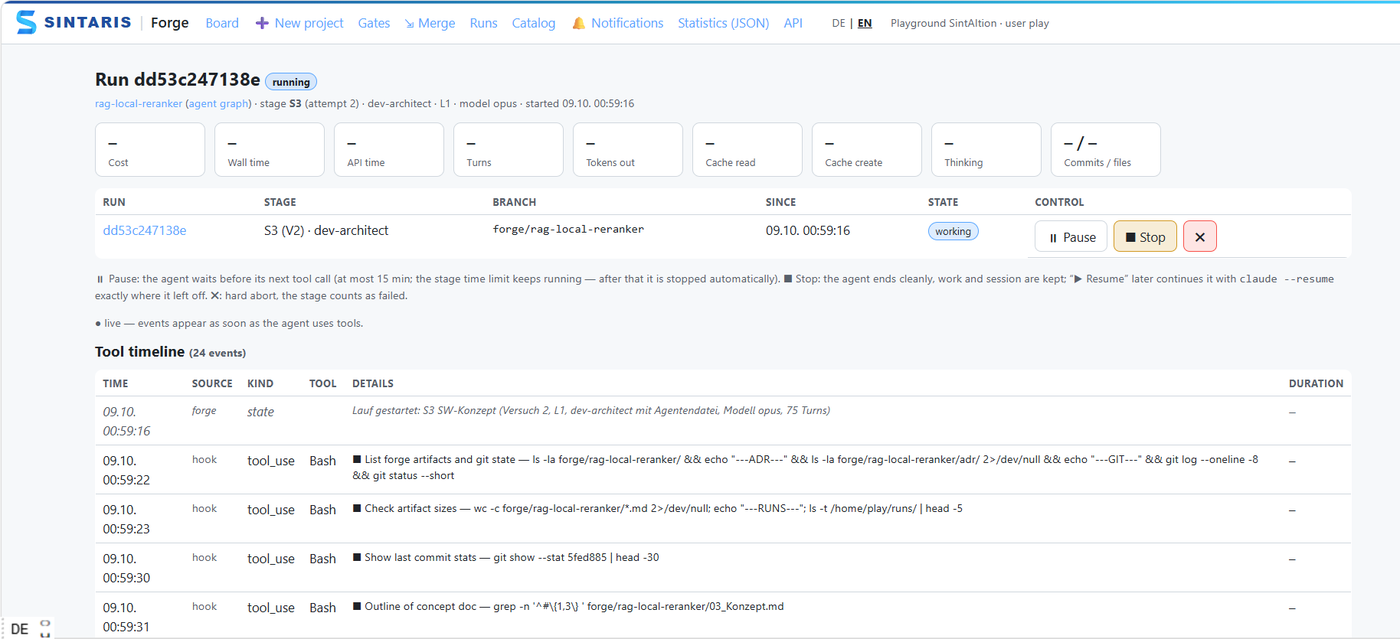This screenshot has height=639, width=1400.
Task: Click the Thinking stat card
Action: (986, 150)
